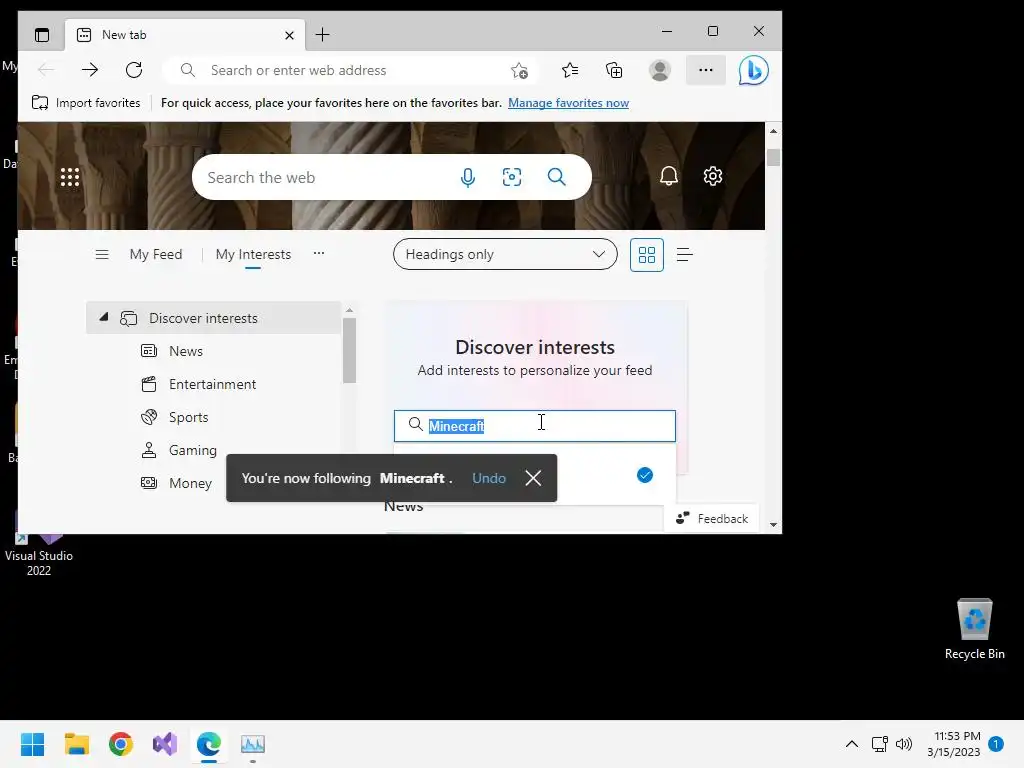Click Microsoft Edge taskbar icon

tap(209, 744)
